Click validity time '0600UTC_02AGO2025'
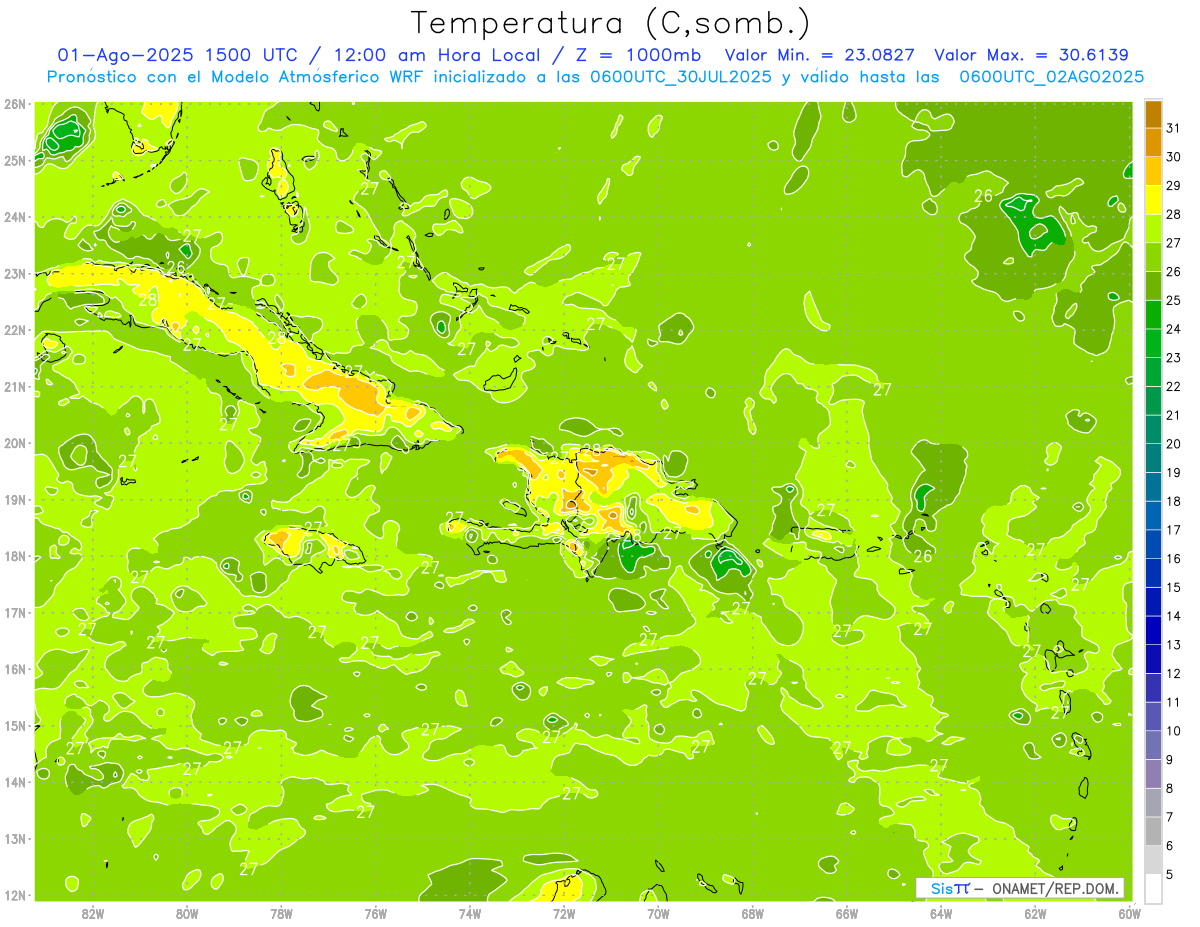1200x927 pixels. [x=1051, y=77]
